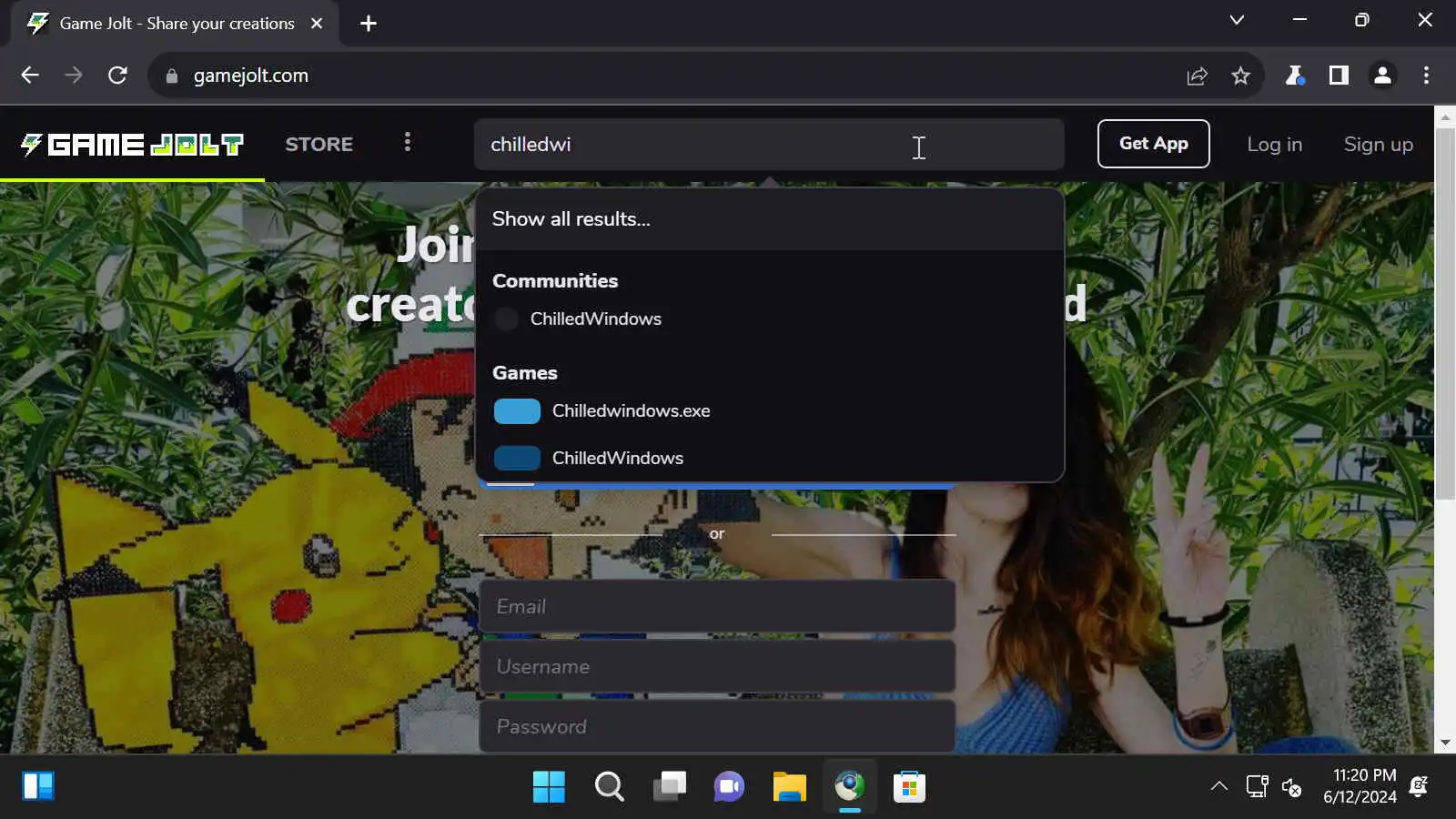Click the page's vertical scrollbar thumb
This screenshot has width=1456, height=819.
(x=1445, y=312)
